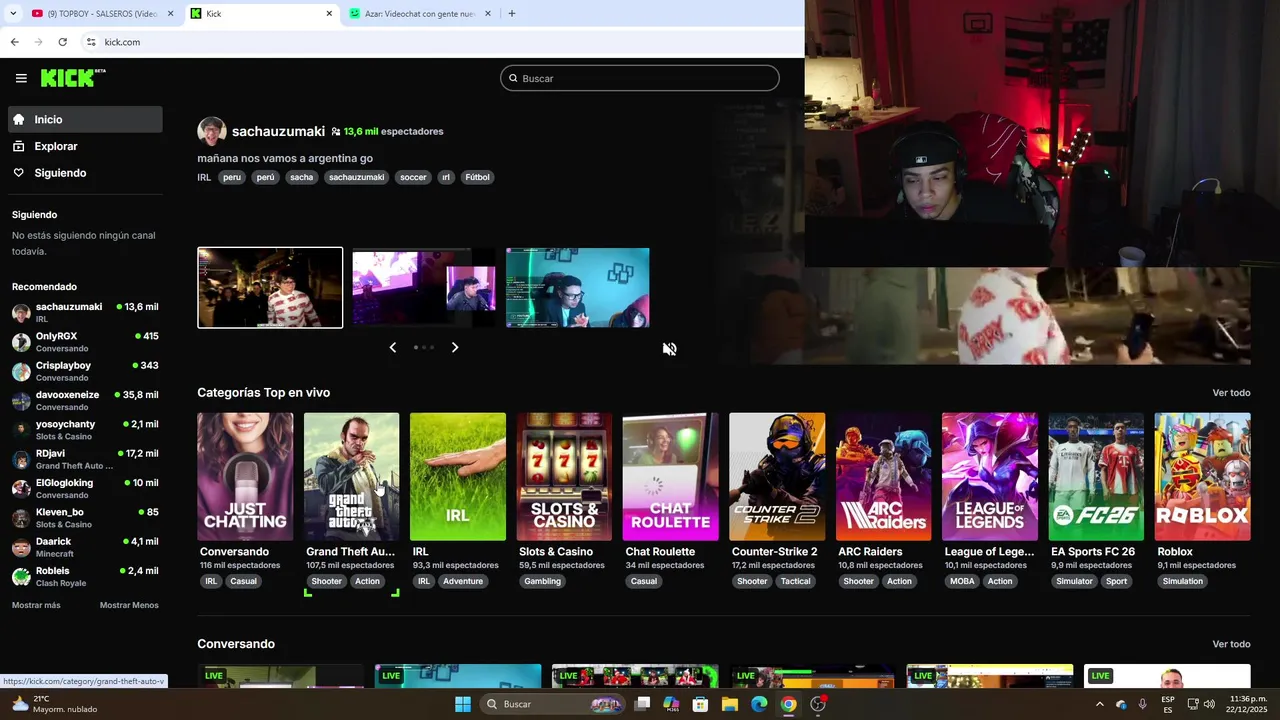1280x720 pixels.
Task: Open sachauzumaki in Recomendado list
Action: pyautogui.click(x=85, y=312)
